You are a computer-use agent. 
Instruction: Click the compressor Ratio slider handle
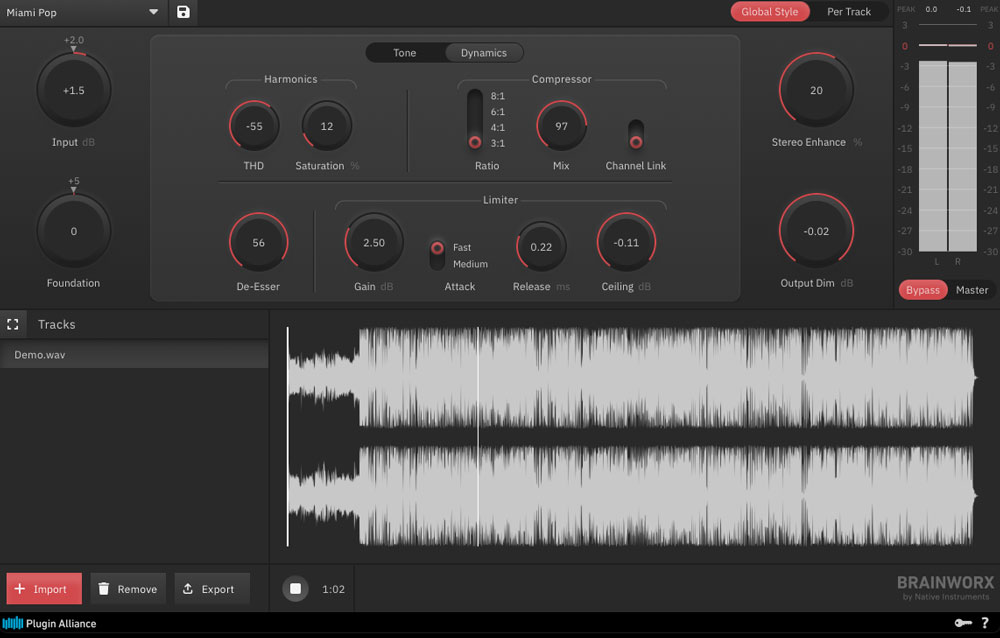tap(475, 142)
